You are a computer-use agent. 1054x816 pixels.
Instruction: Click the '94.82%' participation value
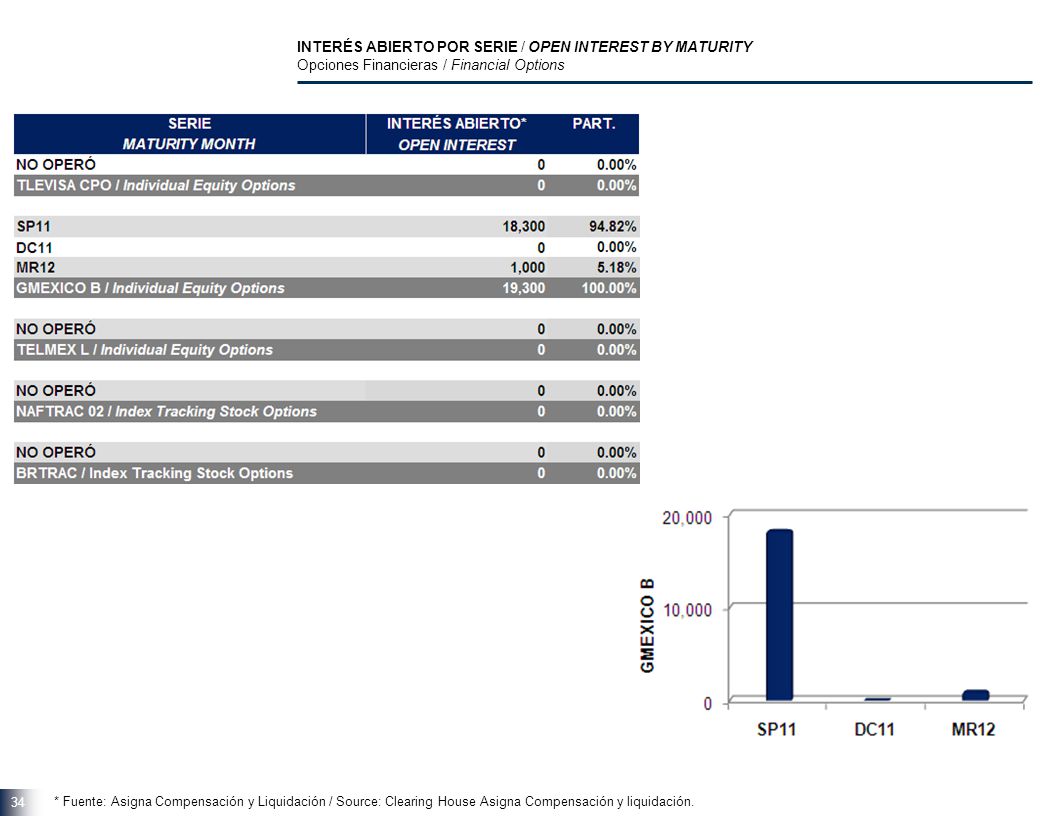pos(612,227)
